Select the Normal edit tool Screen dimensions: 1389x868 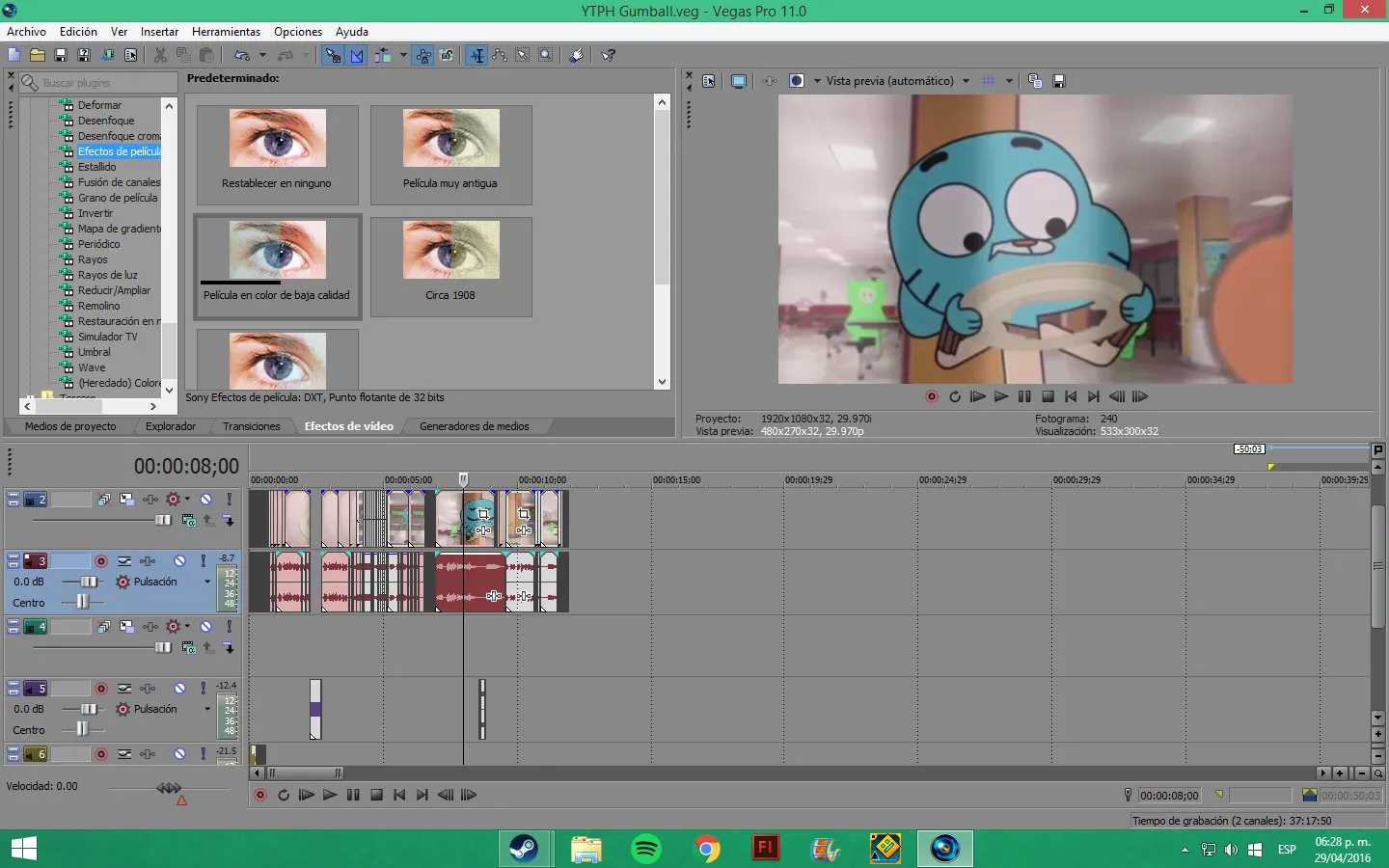point(477,55)
